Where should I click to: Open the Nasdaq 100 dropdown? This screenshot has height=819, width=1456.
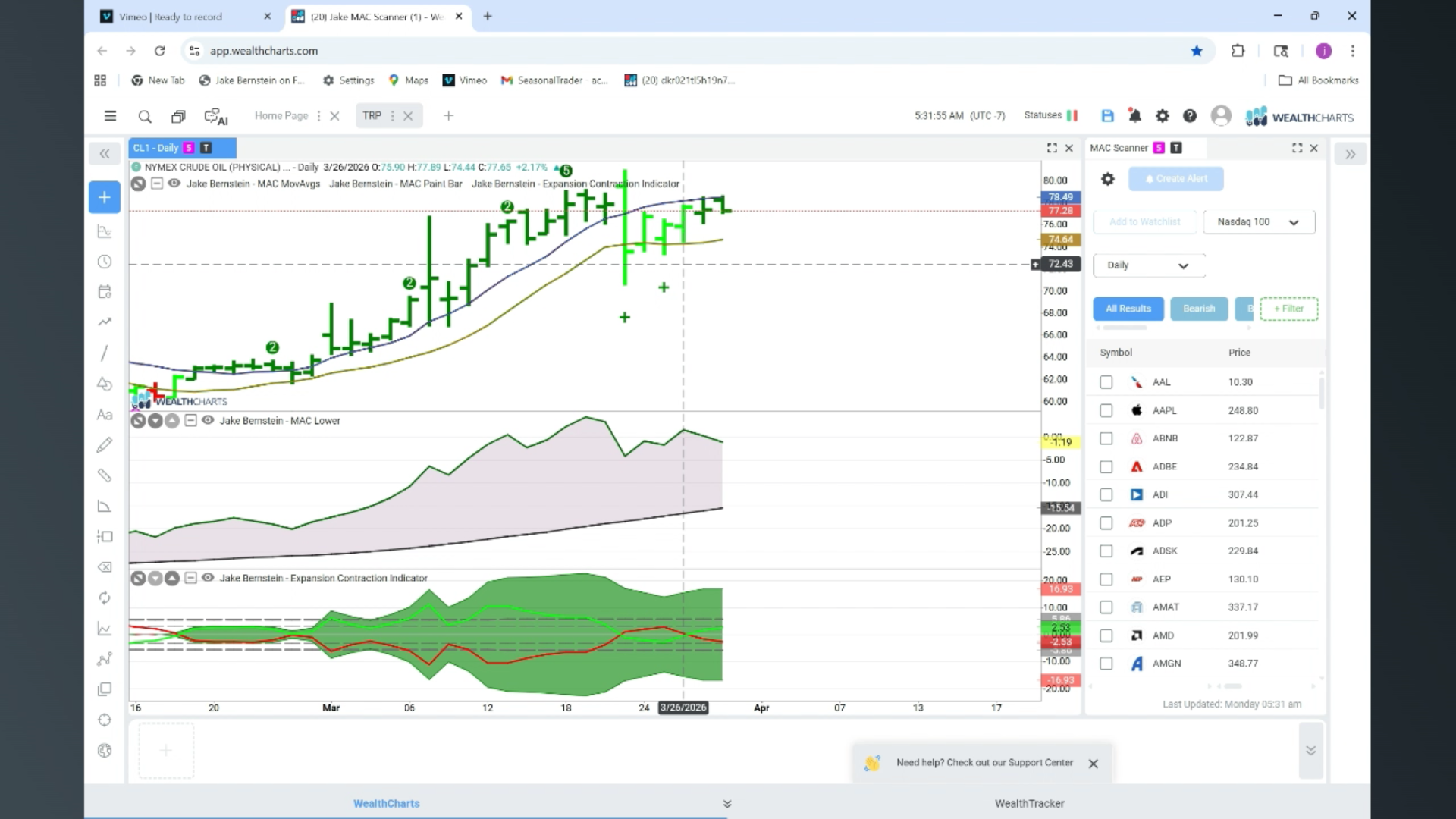(x=1259, y=222)
